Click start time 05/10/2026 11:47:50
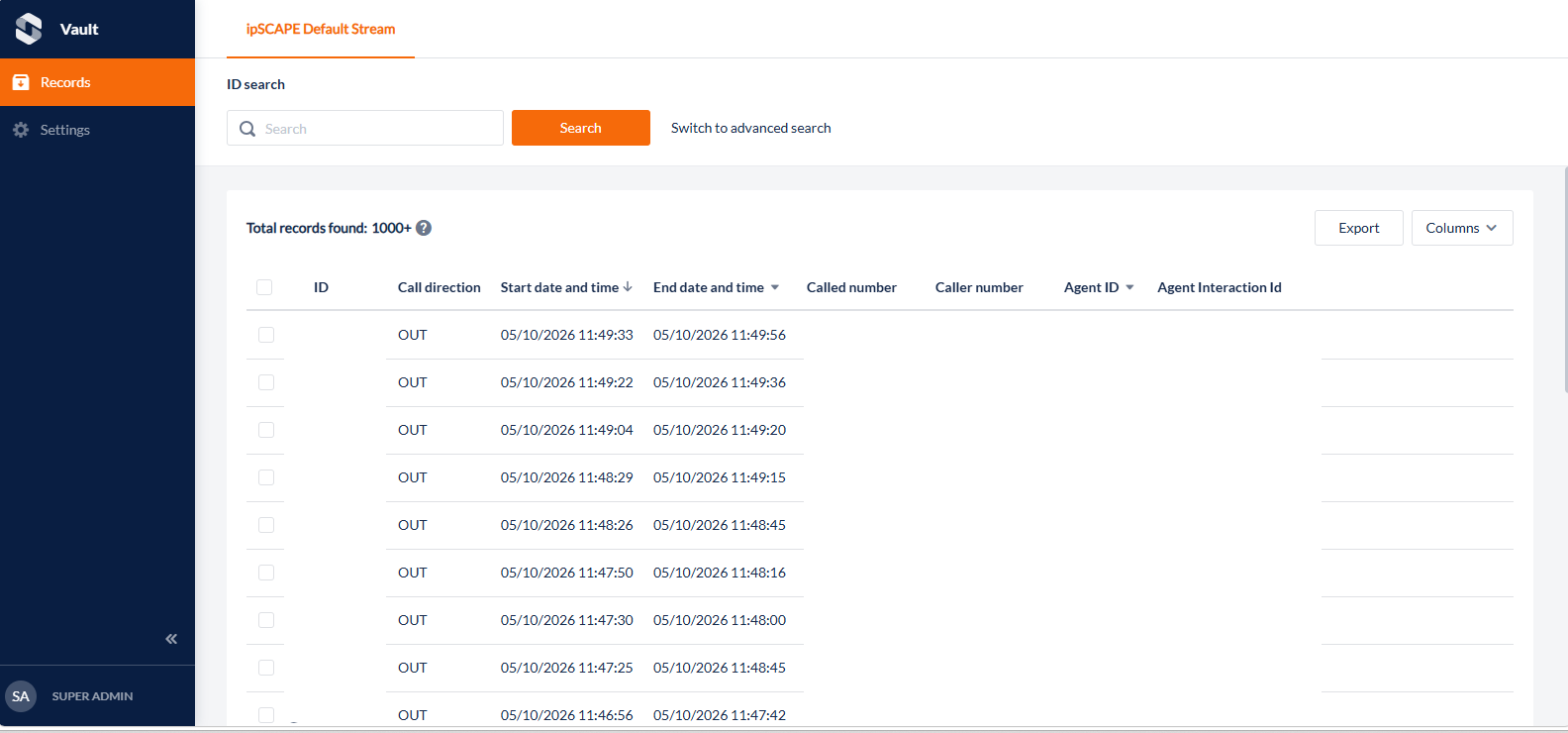1568x733 pixels. click(567, 573)
